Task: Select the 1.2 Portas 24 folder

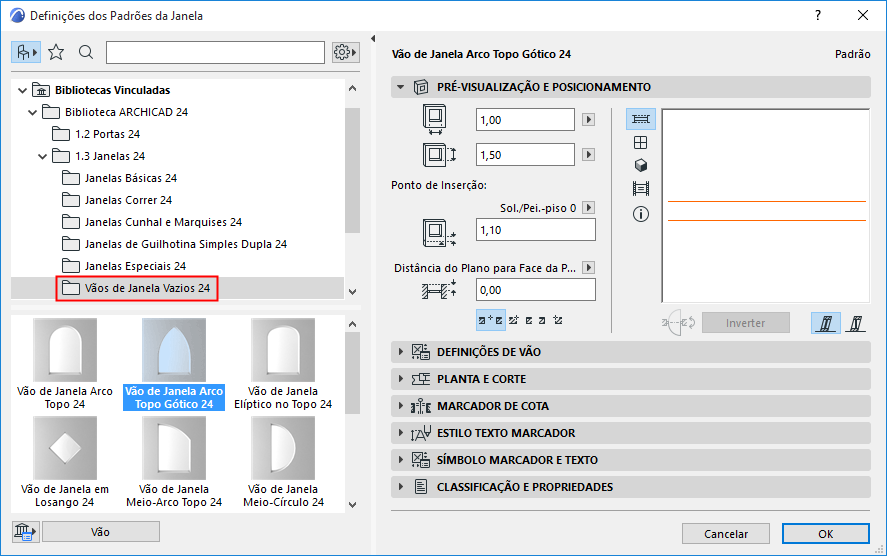Action: coord(96,134)
